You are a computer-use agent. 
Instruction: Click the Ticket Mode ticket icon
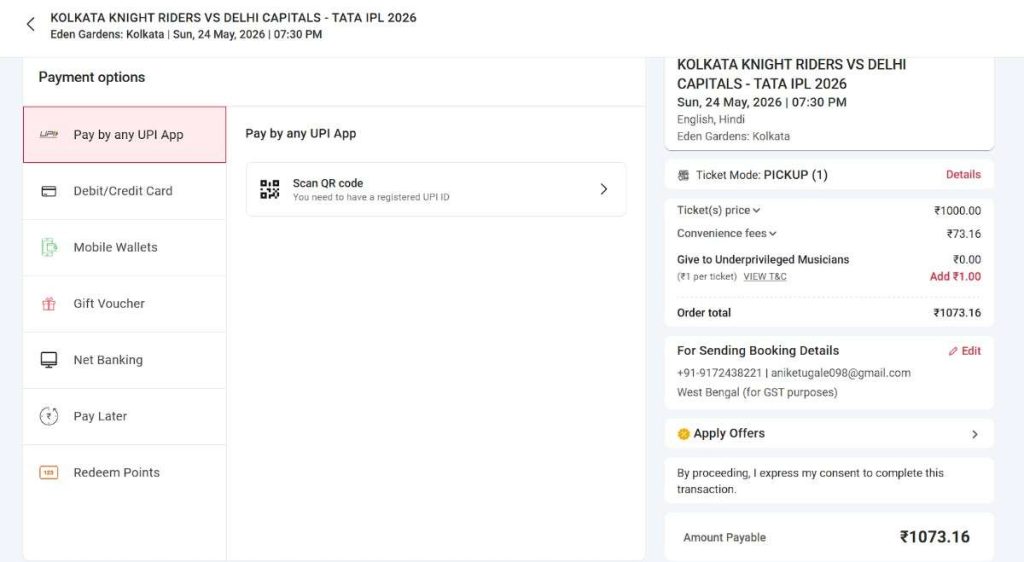coord(683,175)
